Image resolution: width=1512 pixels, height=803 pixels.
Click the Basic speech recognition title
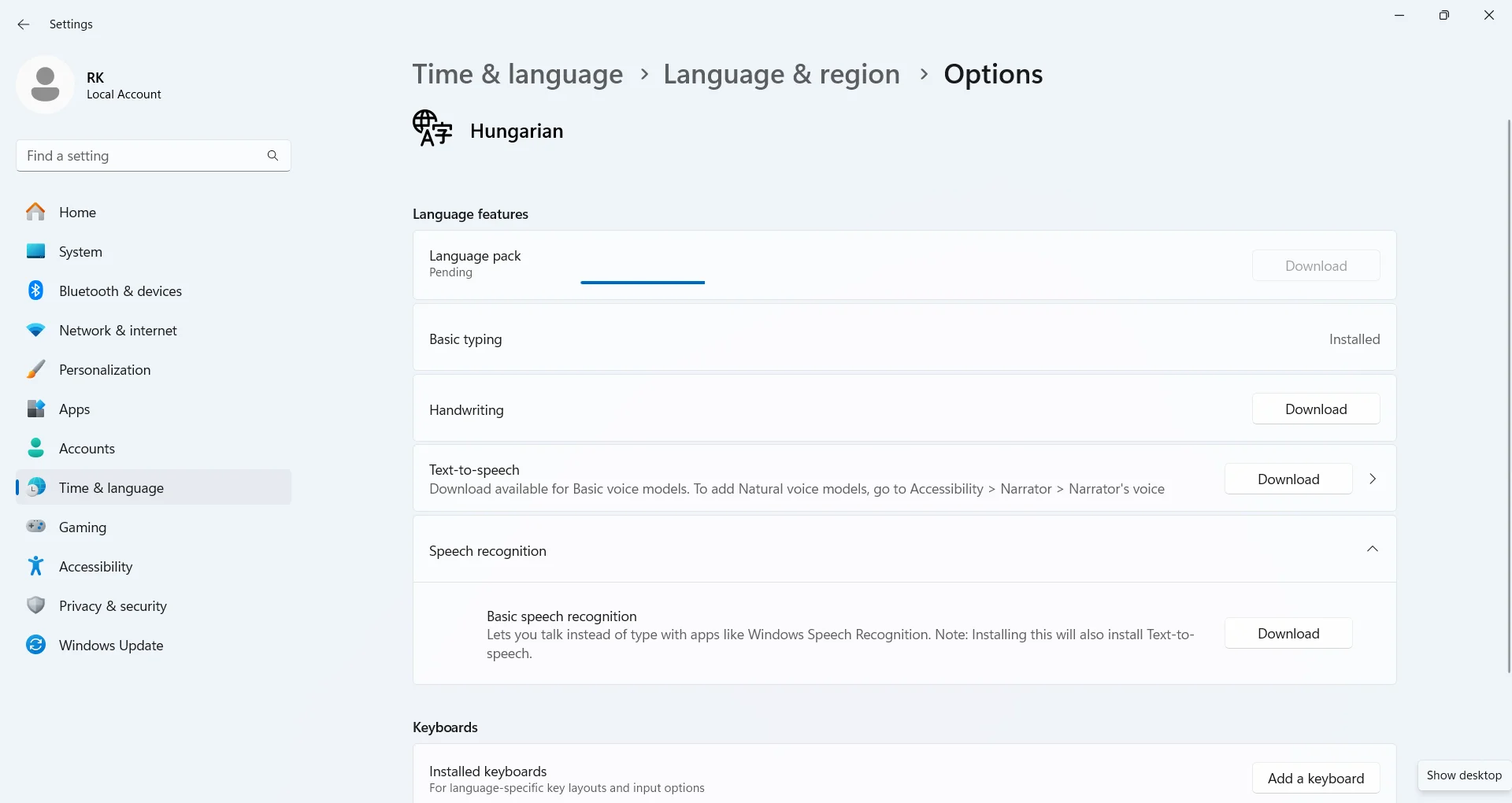click(561, 616)
